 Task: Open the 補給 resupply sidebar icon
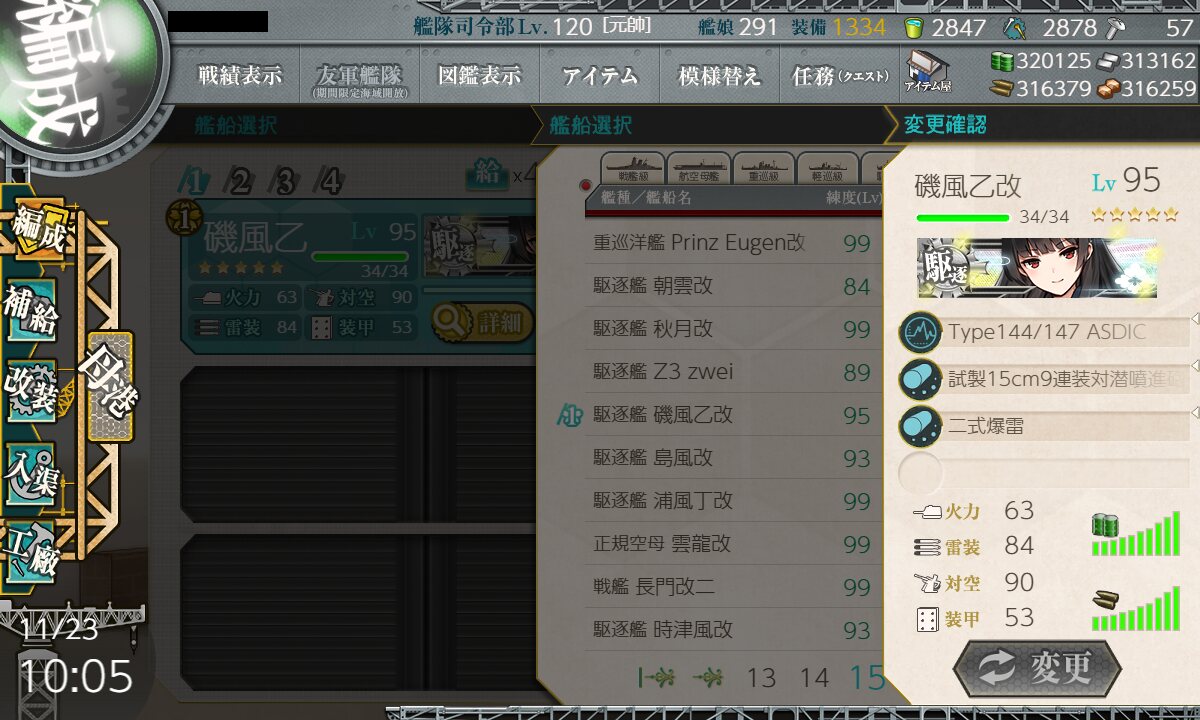(x=31, y=311)
